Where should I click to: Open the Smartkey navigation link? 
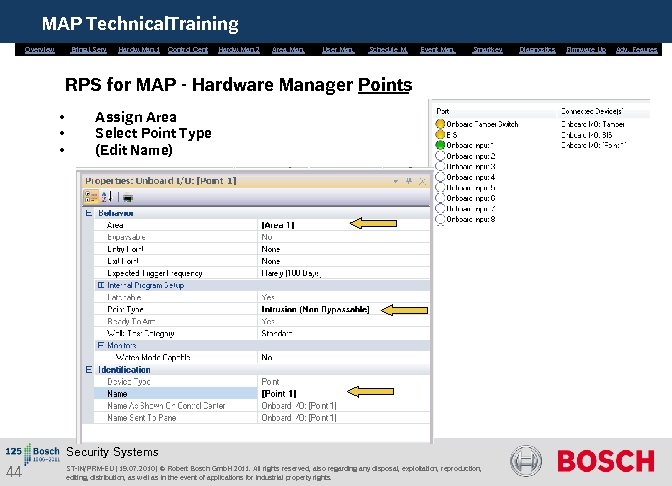[x=487, y=50]
